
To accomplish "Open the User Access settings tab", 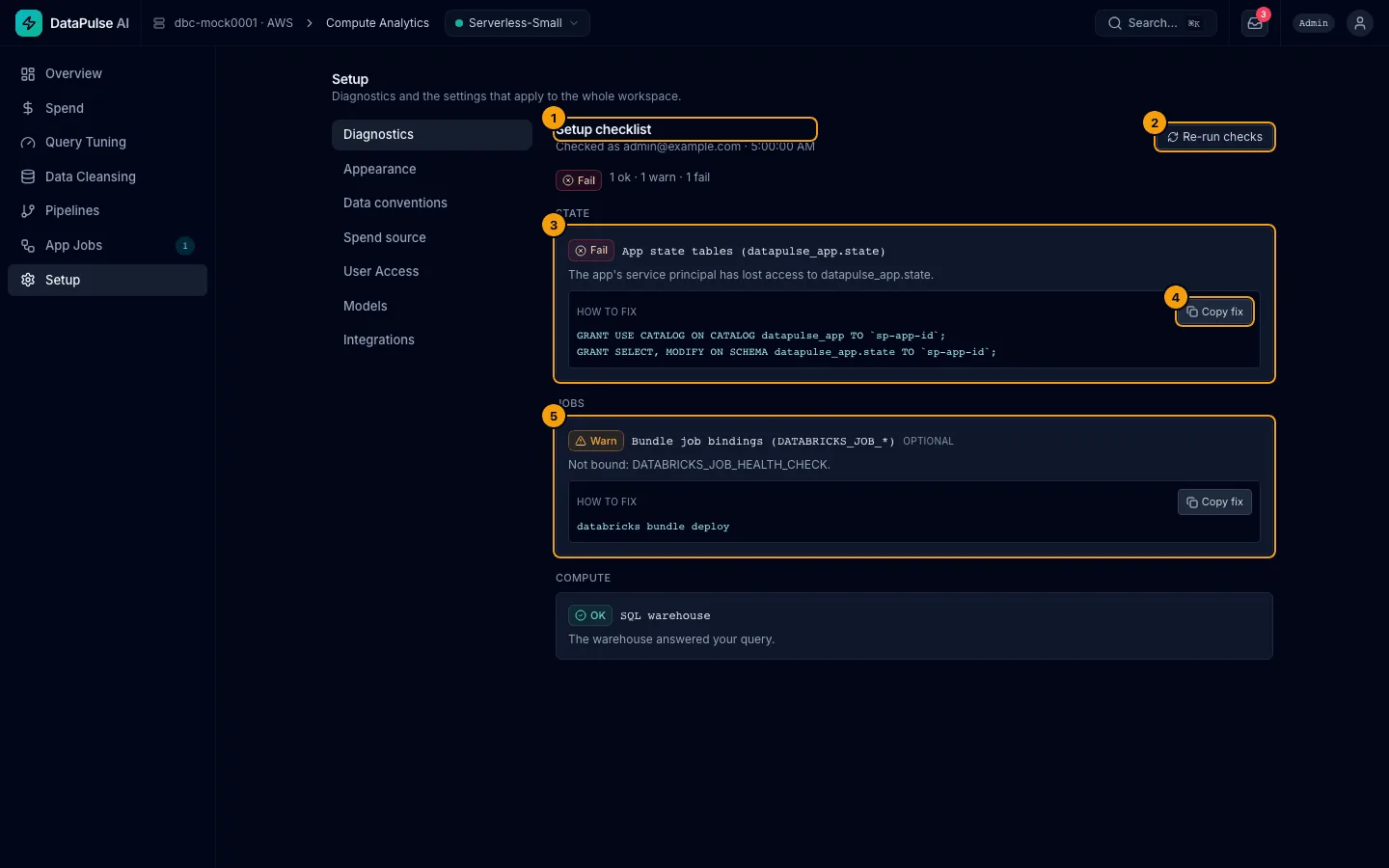I will point(432,272).
